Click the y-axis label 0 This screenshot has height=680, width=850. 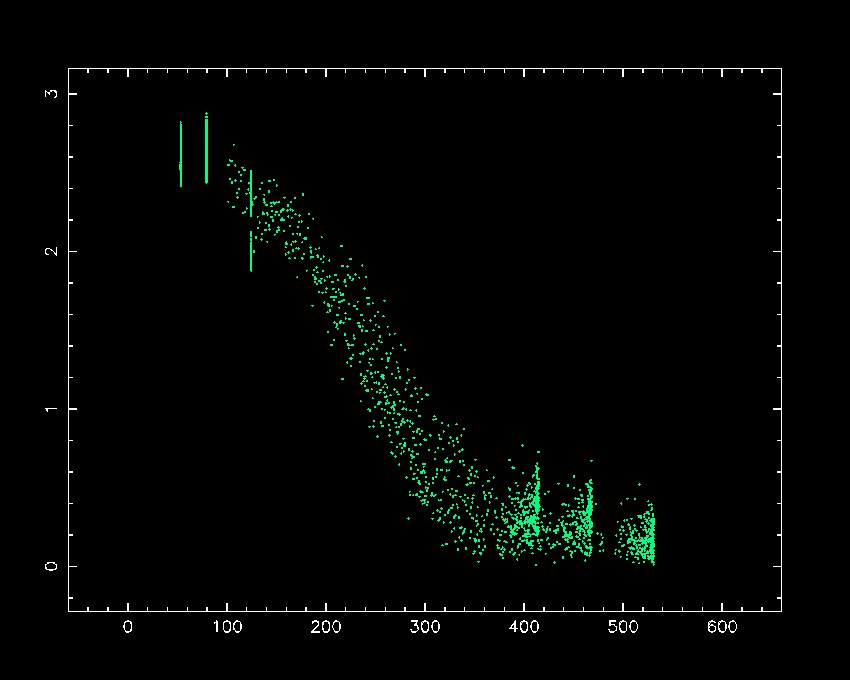tap(51, 566)
